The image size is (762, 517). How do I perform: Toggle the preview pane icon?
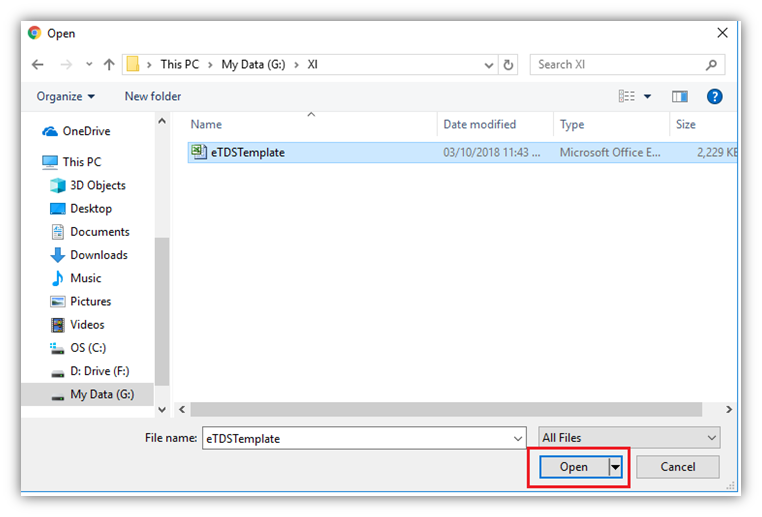click(x=680, y=96)
